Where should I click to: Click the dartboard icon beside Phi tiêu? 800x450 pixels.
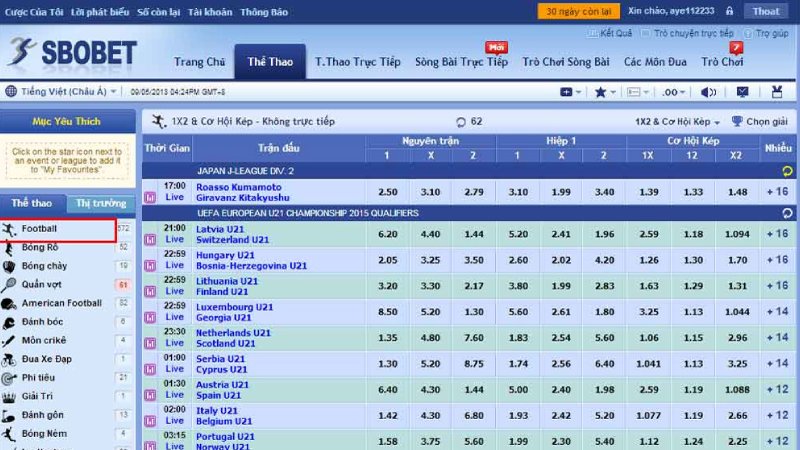point(9,378)
